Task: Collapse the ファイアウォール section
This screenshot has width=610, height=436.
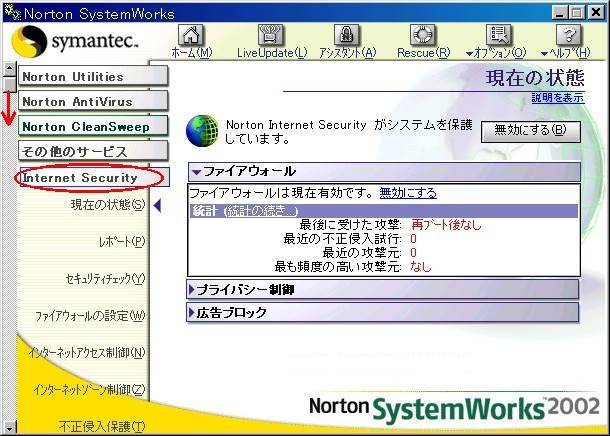Action: click(384, 172)
